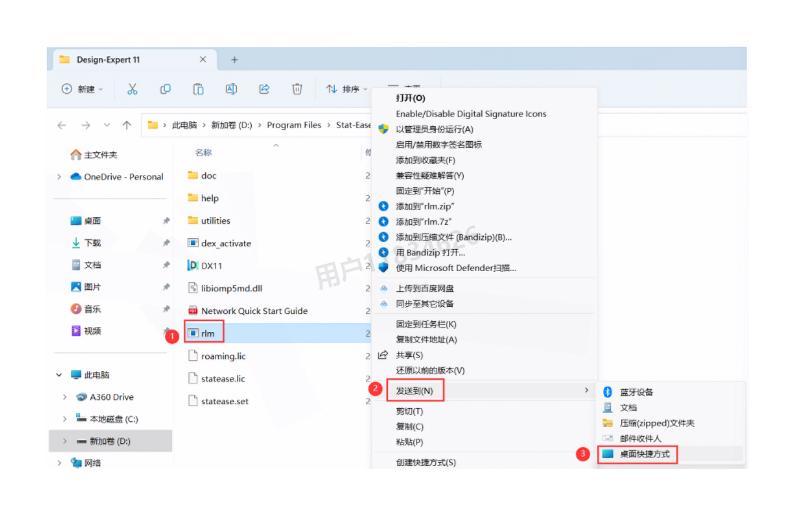Choose 压缩(zipped)文件夹 in submenu
Viewport: 794px width, 510px height.
click(657, 423)
